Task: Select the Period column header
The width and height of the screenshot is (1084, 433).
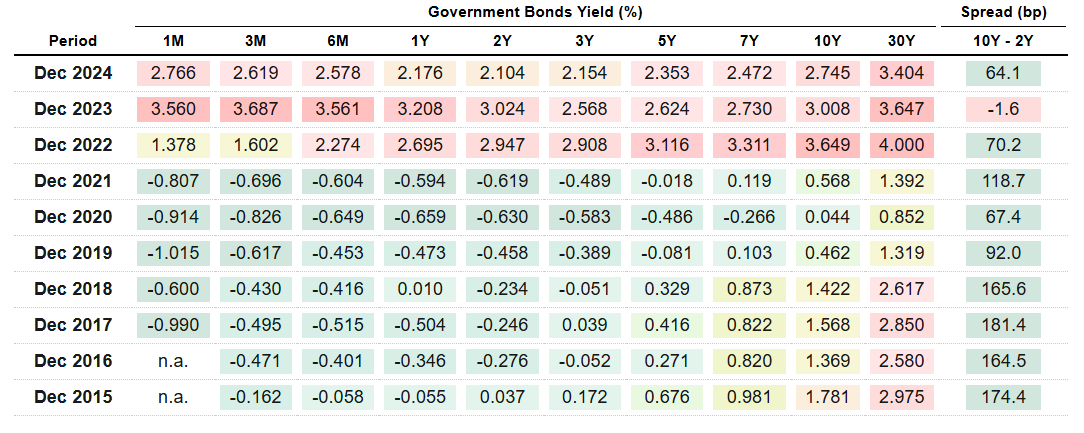Action: point(73,41)
